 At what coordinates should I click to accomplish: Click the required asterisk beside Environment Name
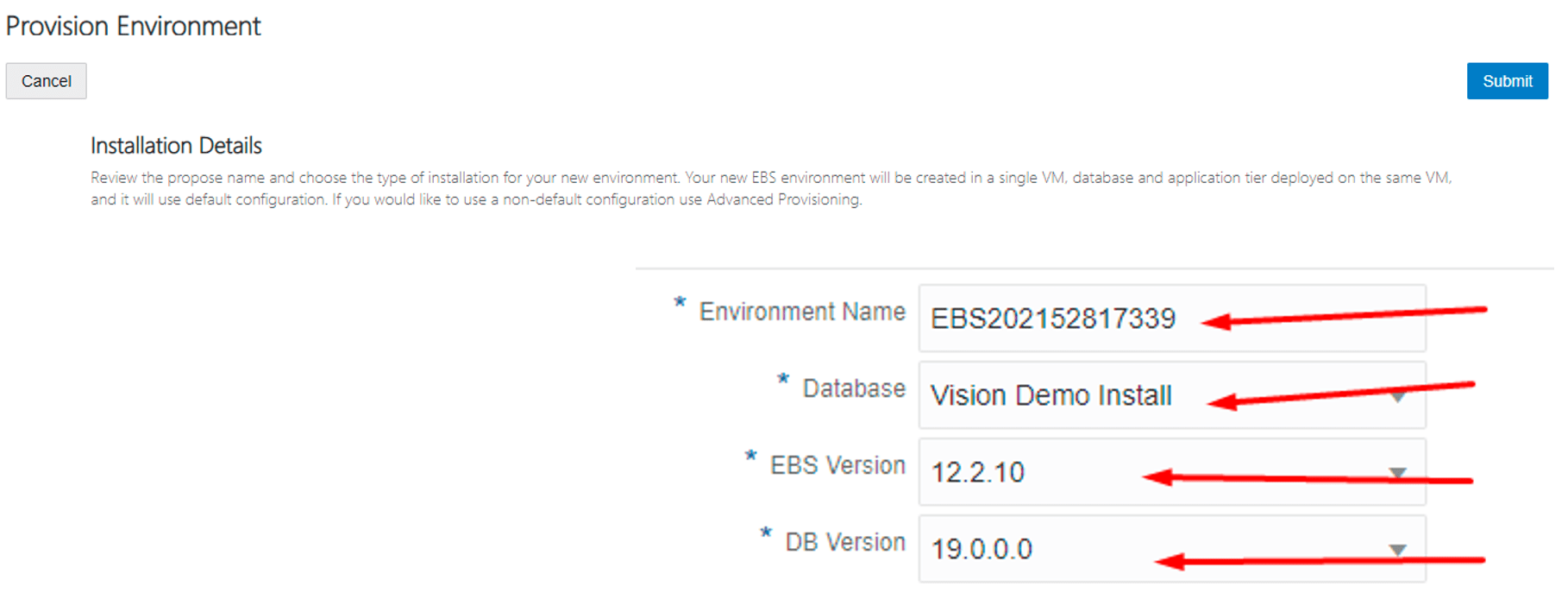(x=680, y=303)
